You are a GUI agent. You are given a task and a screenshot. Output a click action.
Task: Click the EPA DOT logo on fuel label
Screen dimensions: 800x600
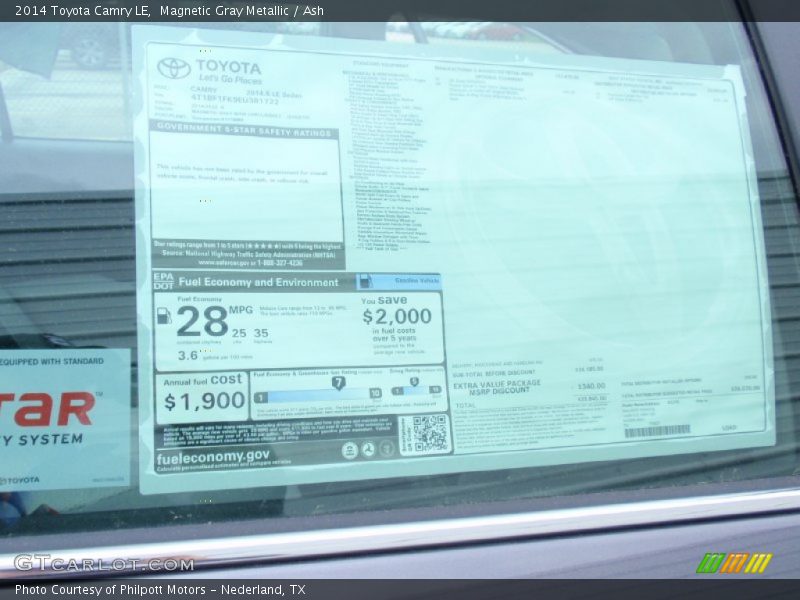162,280
